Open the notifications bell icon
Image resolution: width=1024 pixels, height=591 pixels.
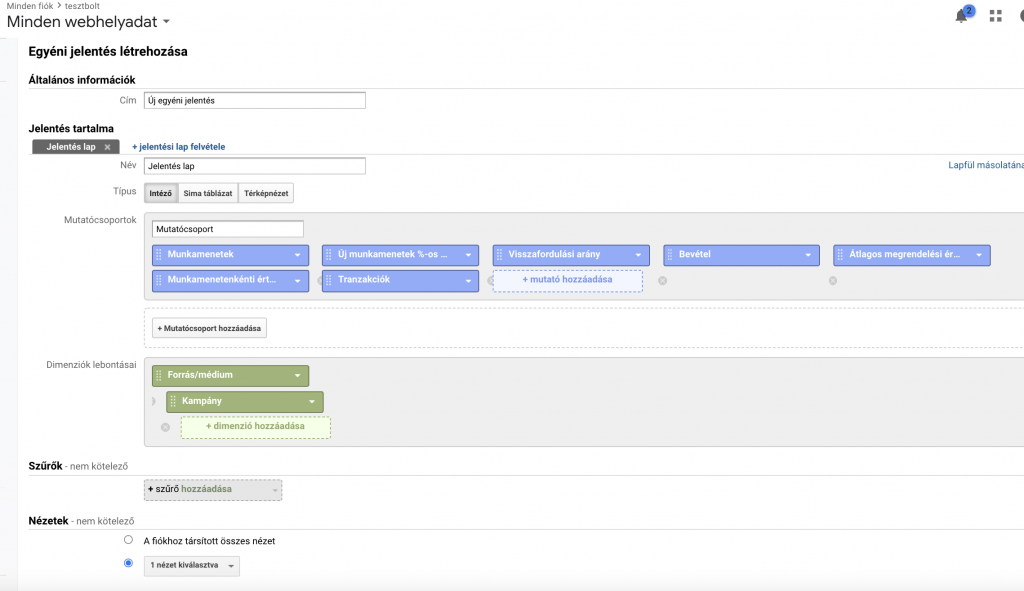961,16
